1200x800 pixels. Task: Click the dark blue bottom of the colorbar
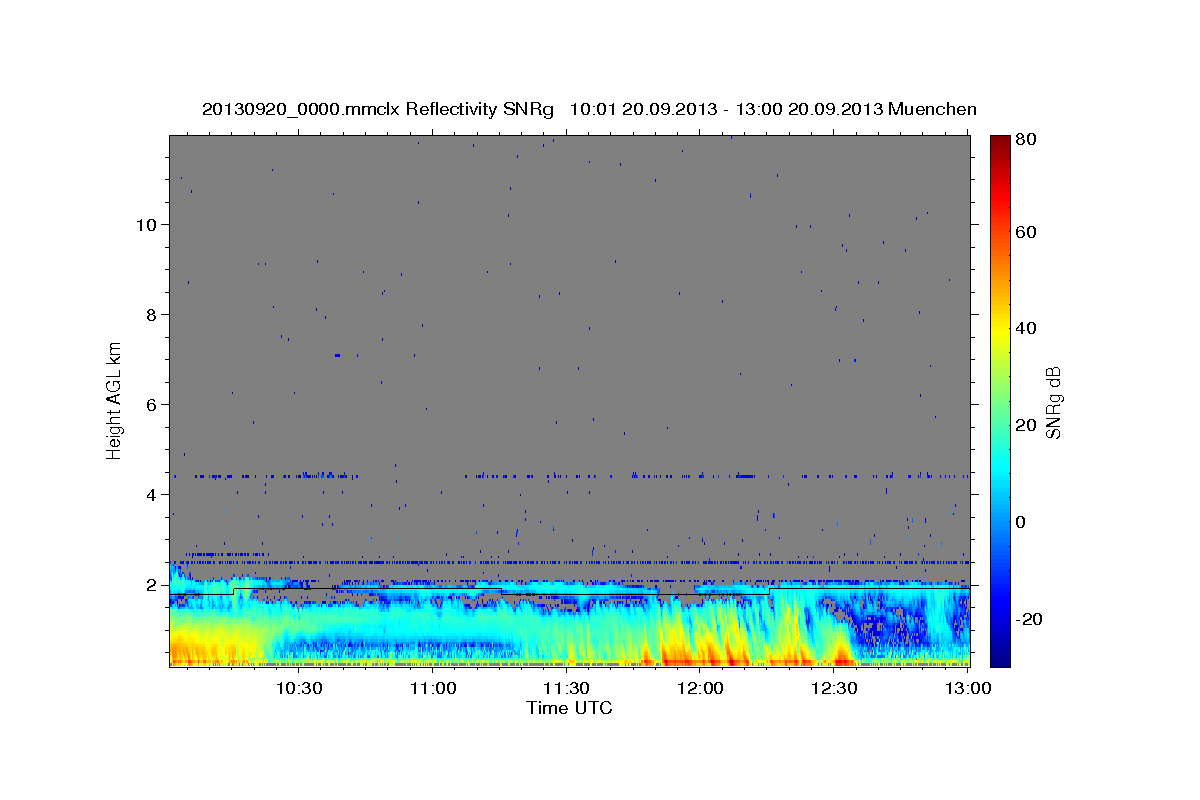point(1000,655)
